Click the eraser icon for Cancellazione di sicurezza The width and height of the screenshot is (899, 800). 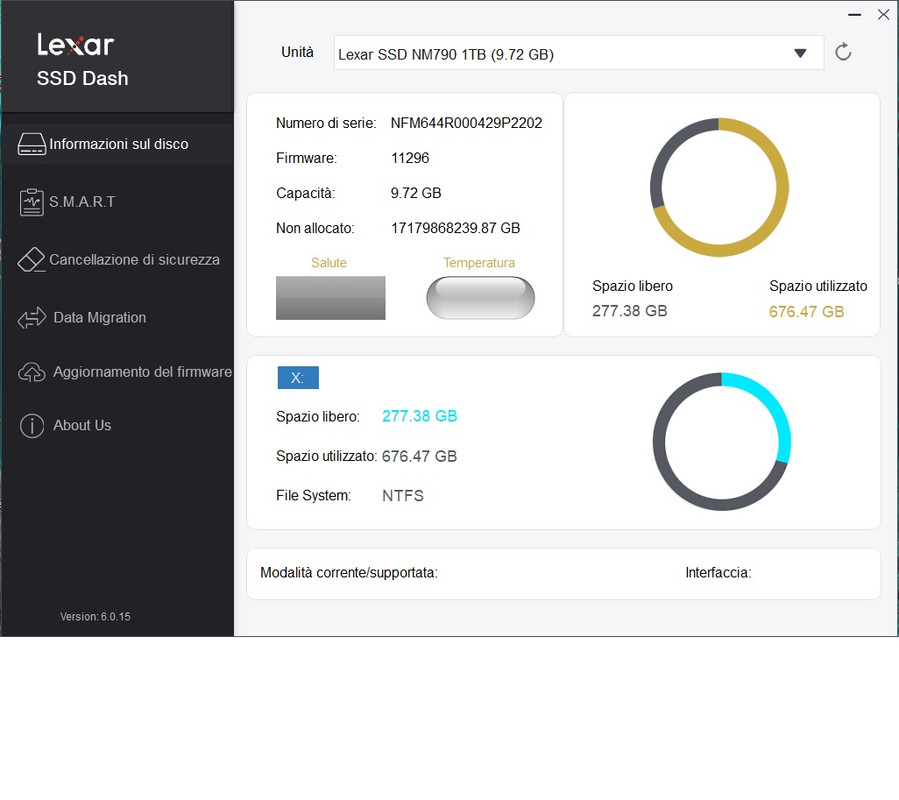32,260
